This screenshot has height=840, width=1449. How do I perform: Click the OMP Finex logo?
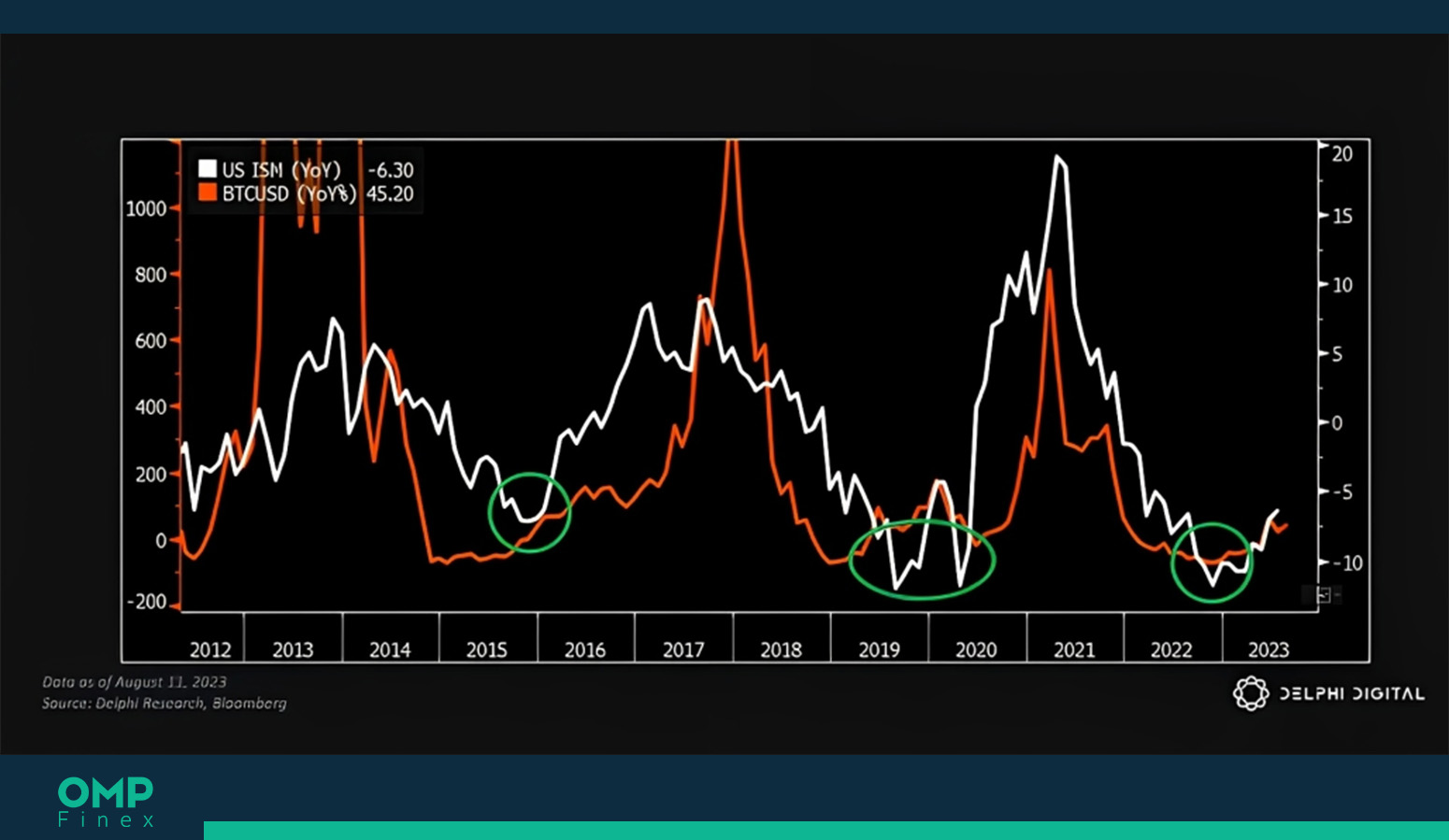click(x=106, y=802)
